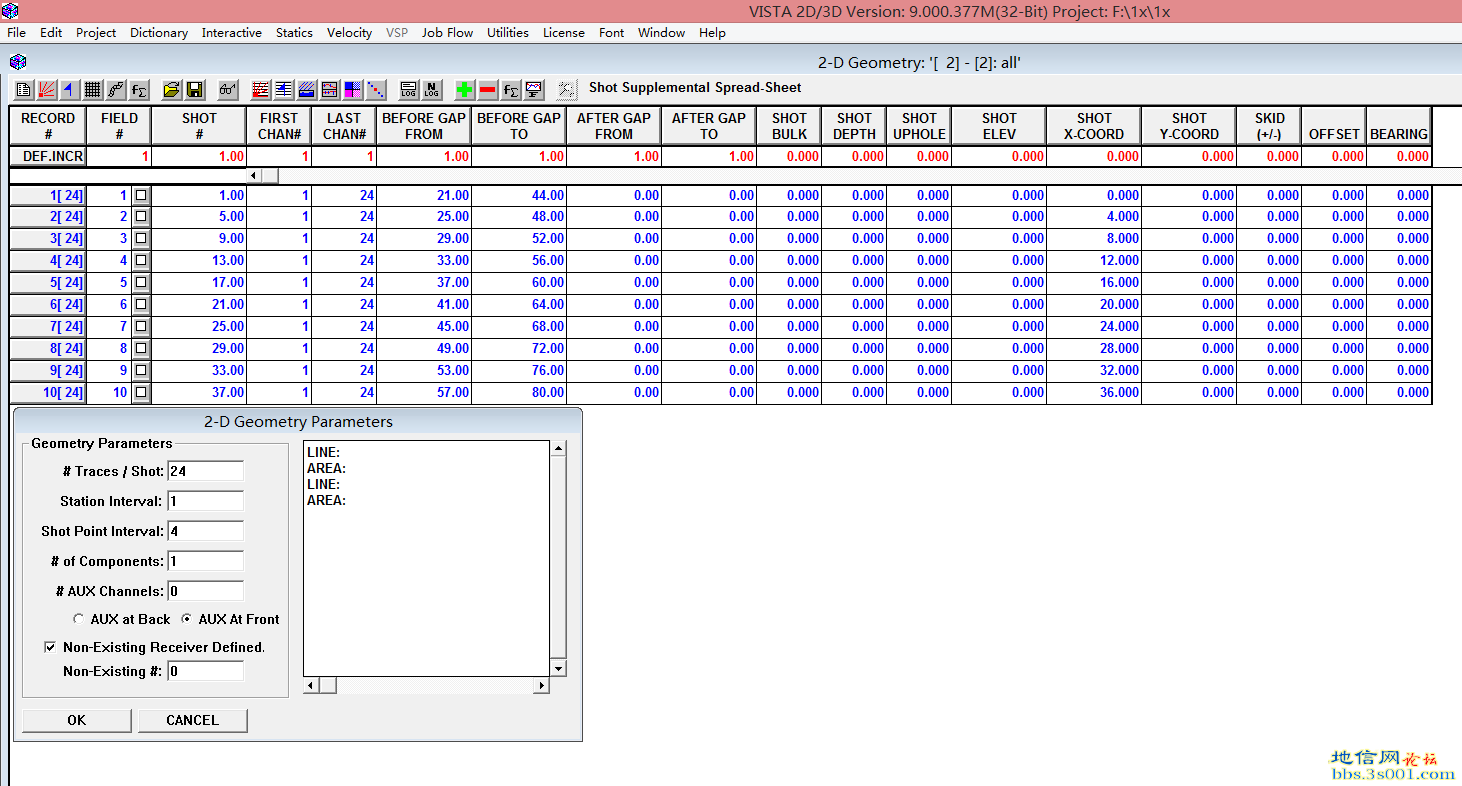Open the Project menu

(x=96, y=33)
